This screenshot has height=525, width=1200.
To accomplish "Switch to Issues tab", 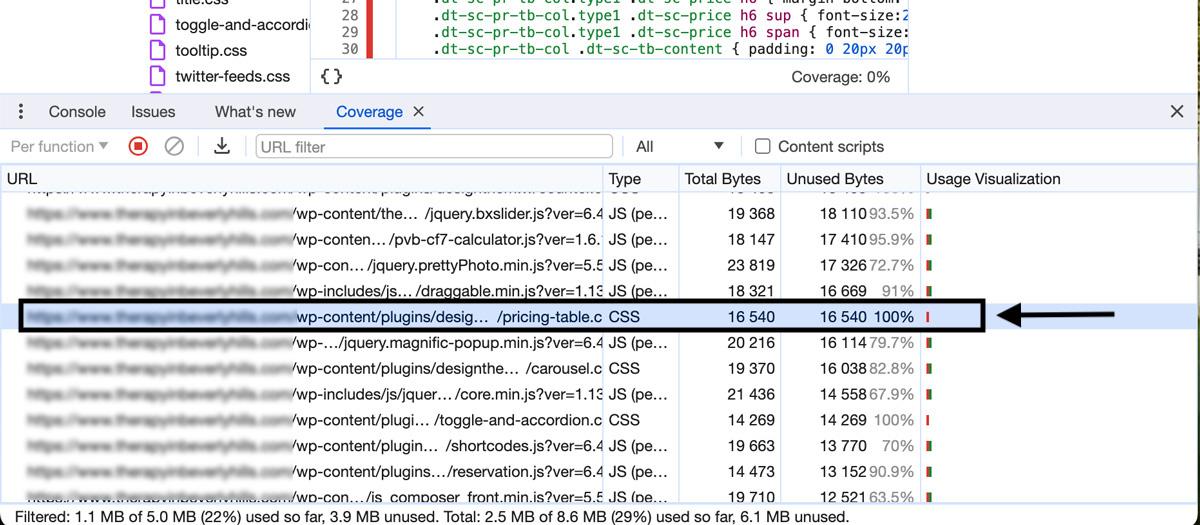I will [x=153, y=112].
